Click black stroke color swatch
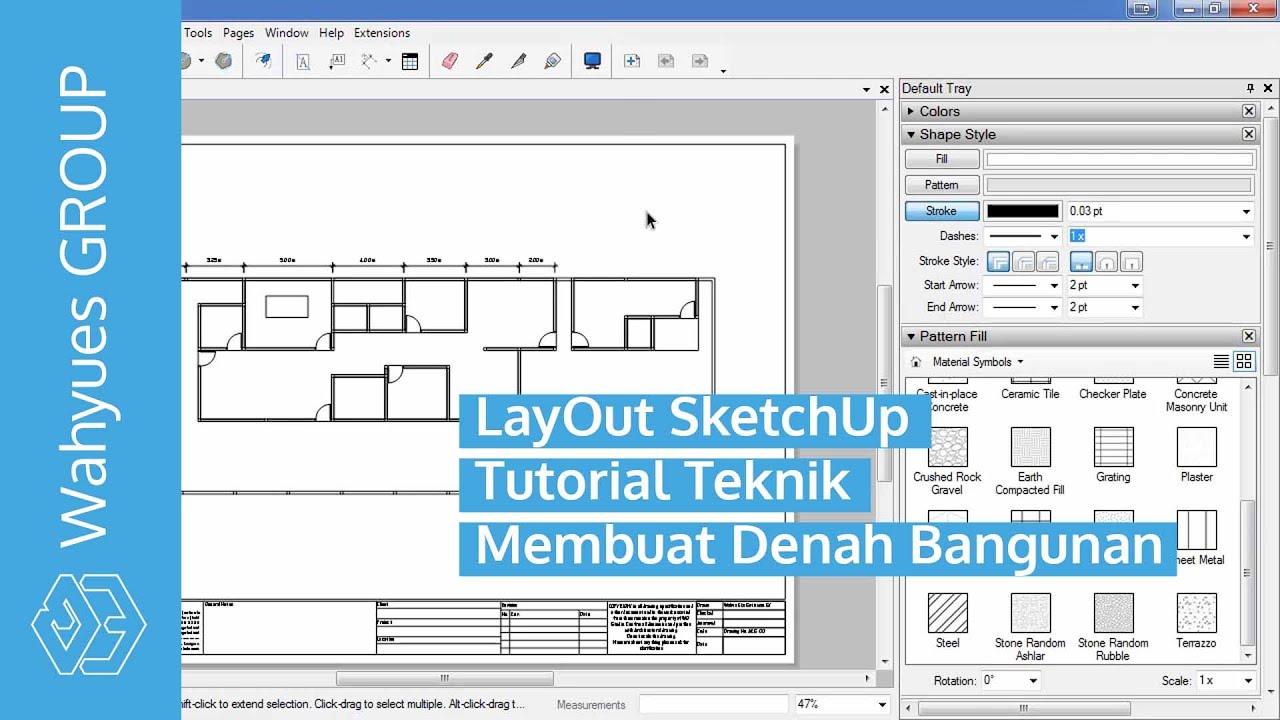The image size is (1280, 720). pyautogui.click(x=1023, y=211)
